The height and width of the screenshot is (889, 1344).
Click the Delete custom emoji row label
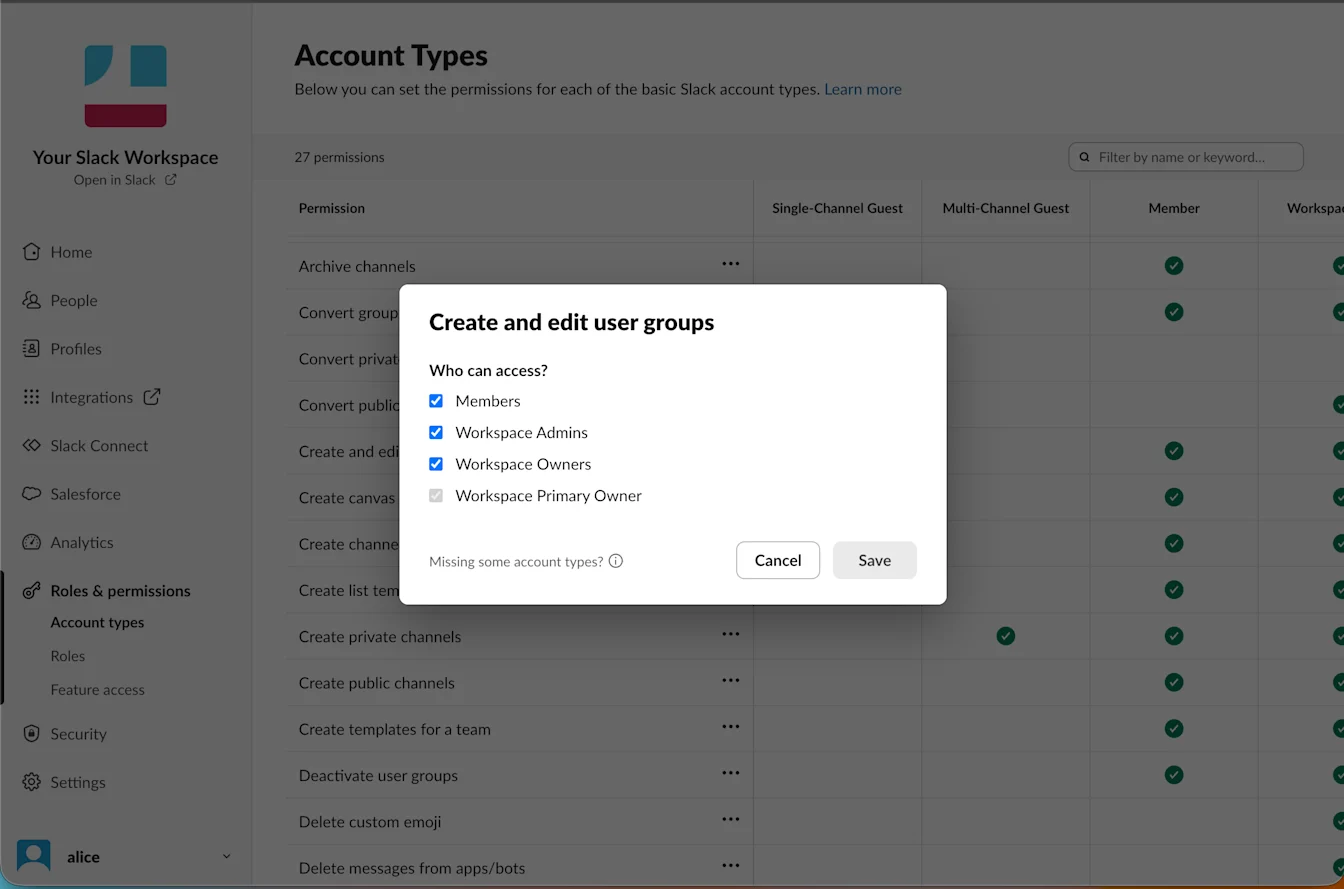tap(370, 822)
